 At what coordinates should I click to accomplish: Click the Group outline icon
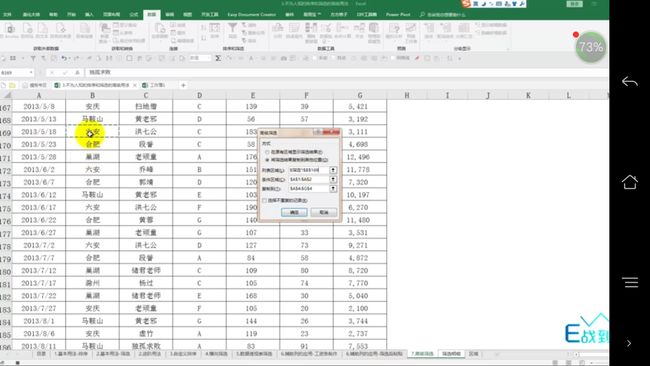click(429, 28)
